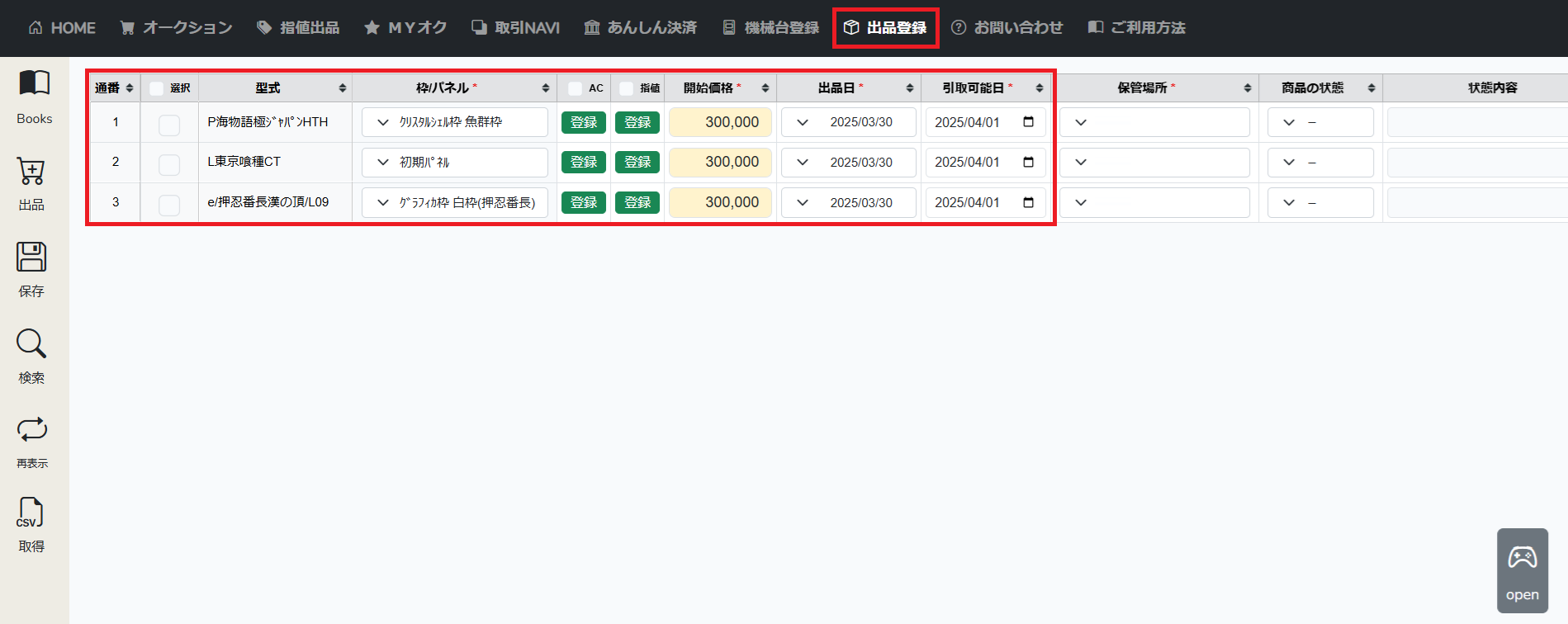Open calendar picker for row 3 引取可能日
Viewport: 1568px width, 624px height.
tap(1029, 202)
